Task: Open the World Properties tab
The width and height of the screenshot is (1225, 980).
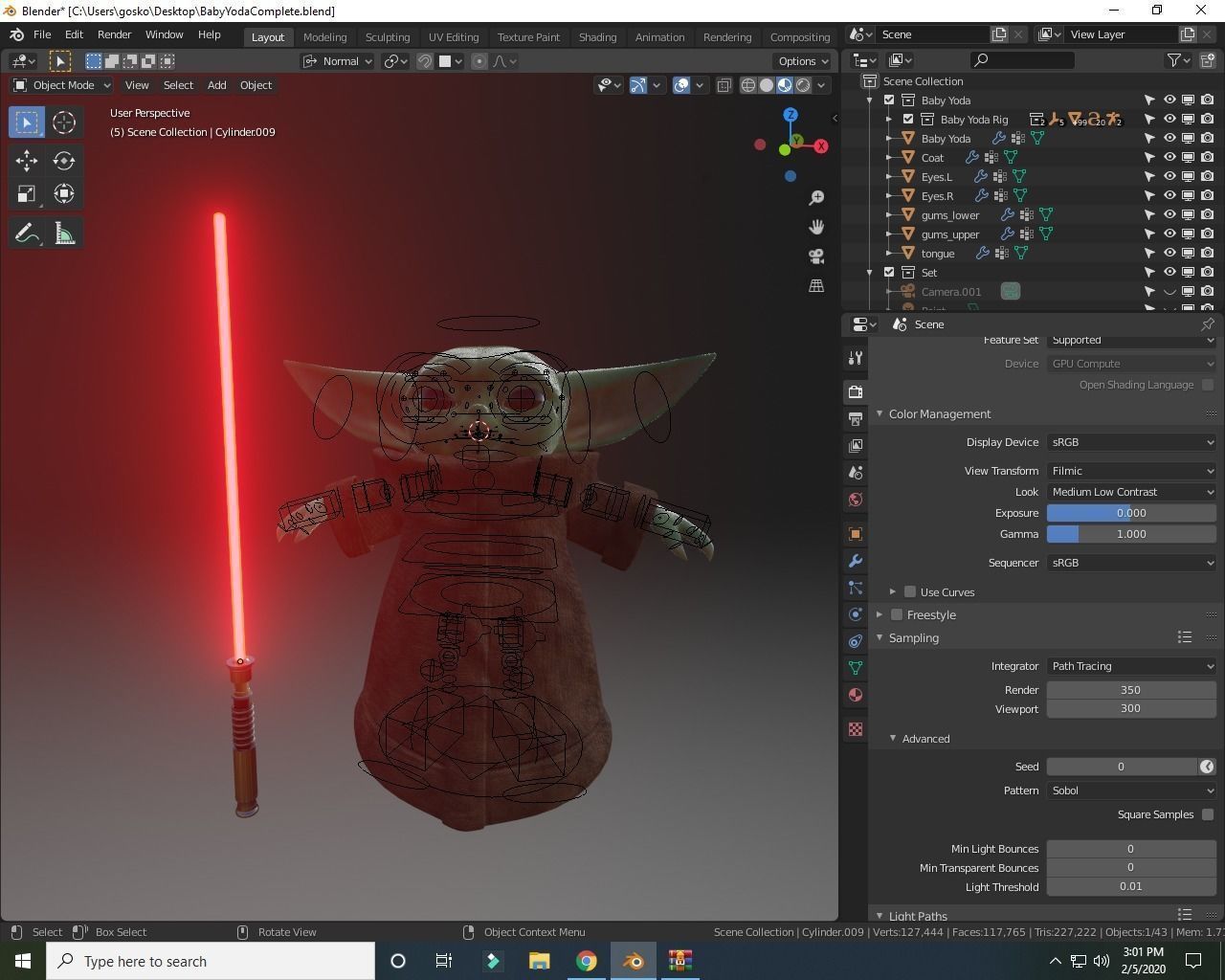Action: 855,499
